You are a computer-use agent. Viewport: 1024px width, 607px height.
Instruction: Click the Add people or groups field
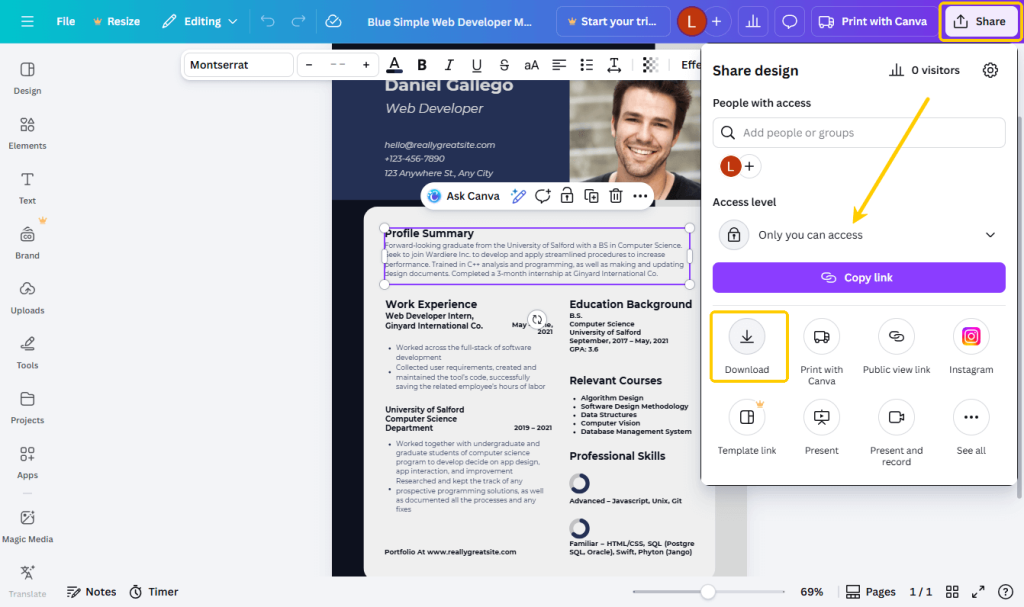858,132
